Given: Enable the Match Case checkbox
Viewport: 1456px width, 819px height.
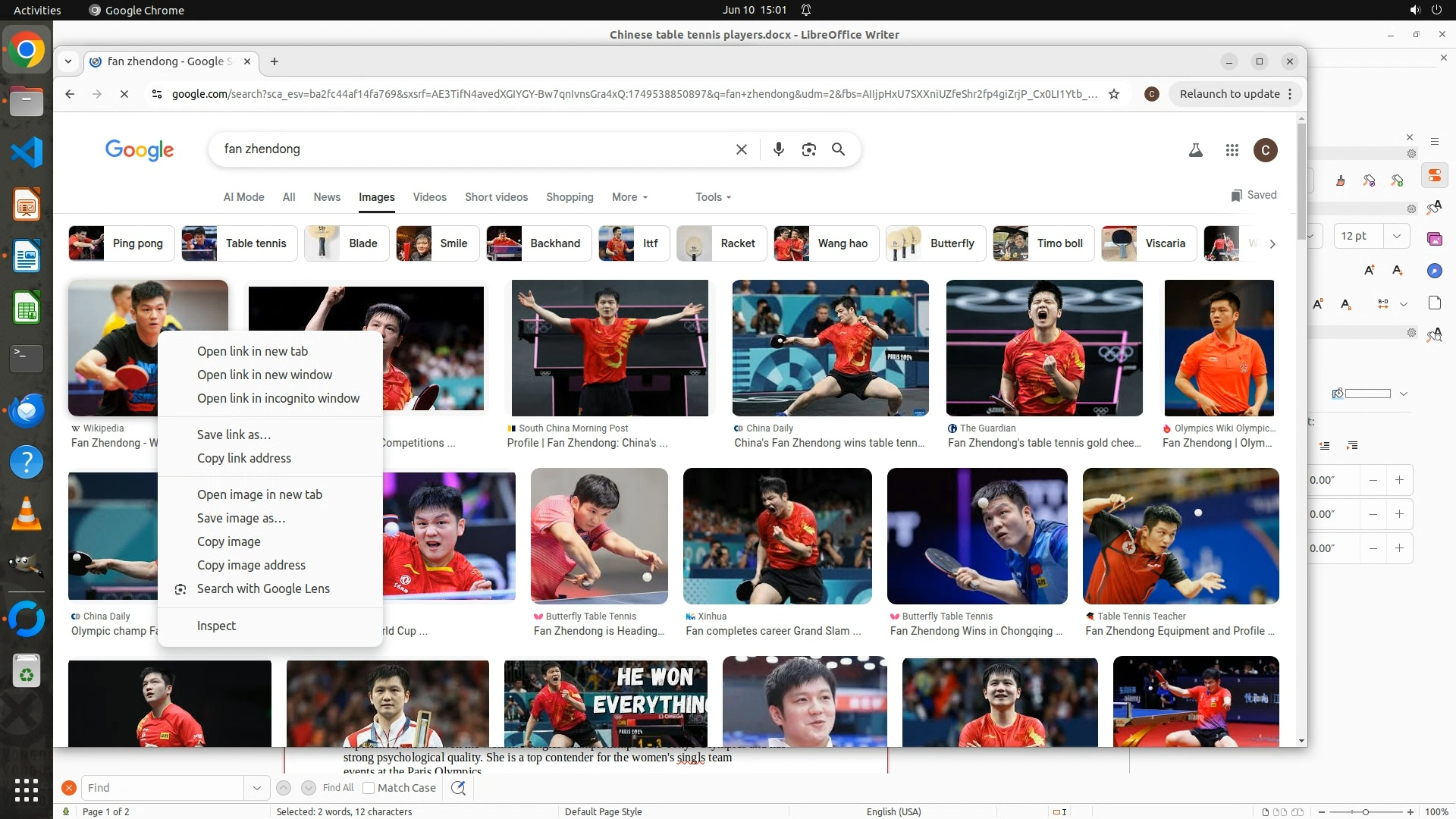Looking at the screenshot, I should (369, 788).
